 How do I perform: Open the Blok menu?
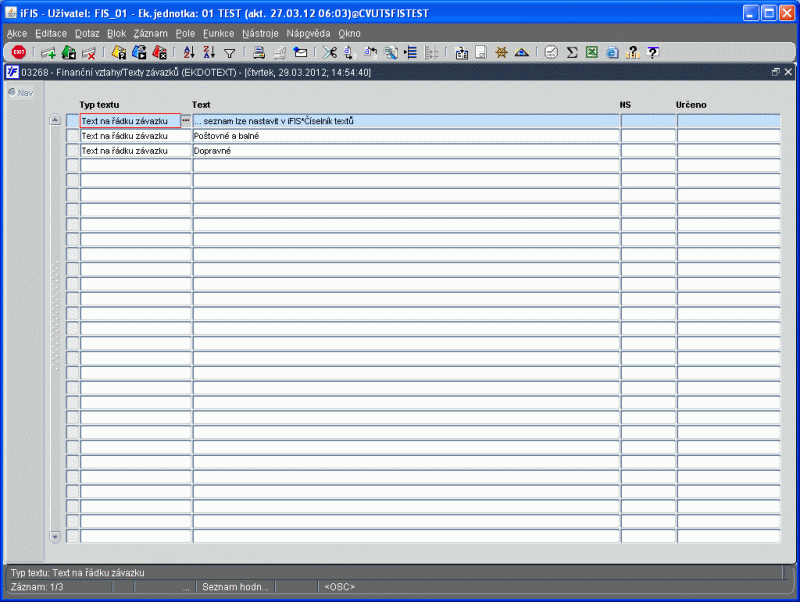(116, 34)
